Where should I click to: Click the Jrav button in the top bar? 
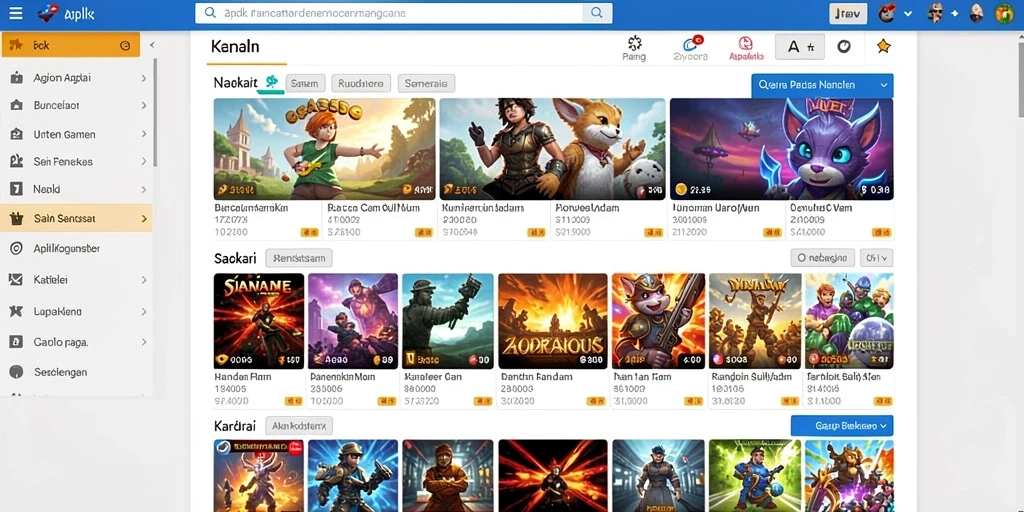click(x=848, y=13)
